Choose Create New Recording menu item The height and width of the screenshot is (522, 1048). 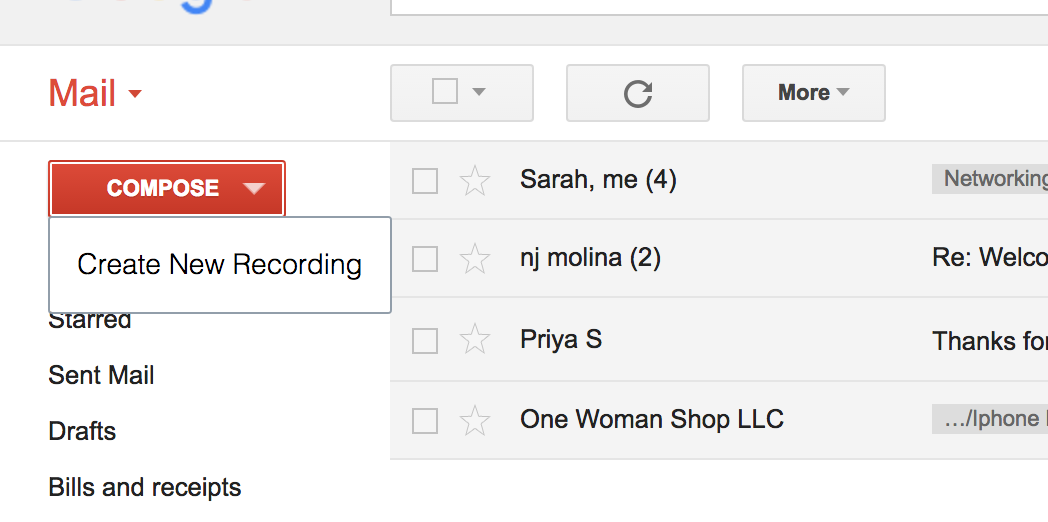click(219, 265)
